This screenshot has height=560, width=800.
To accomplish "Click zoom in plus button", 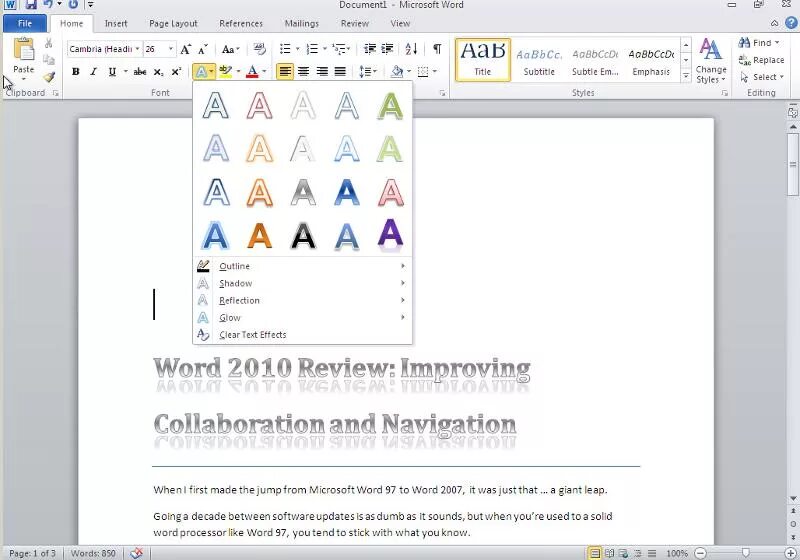I will 790,553.
